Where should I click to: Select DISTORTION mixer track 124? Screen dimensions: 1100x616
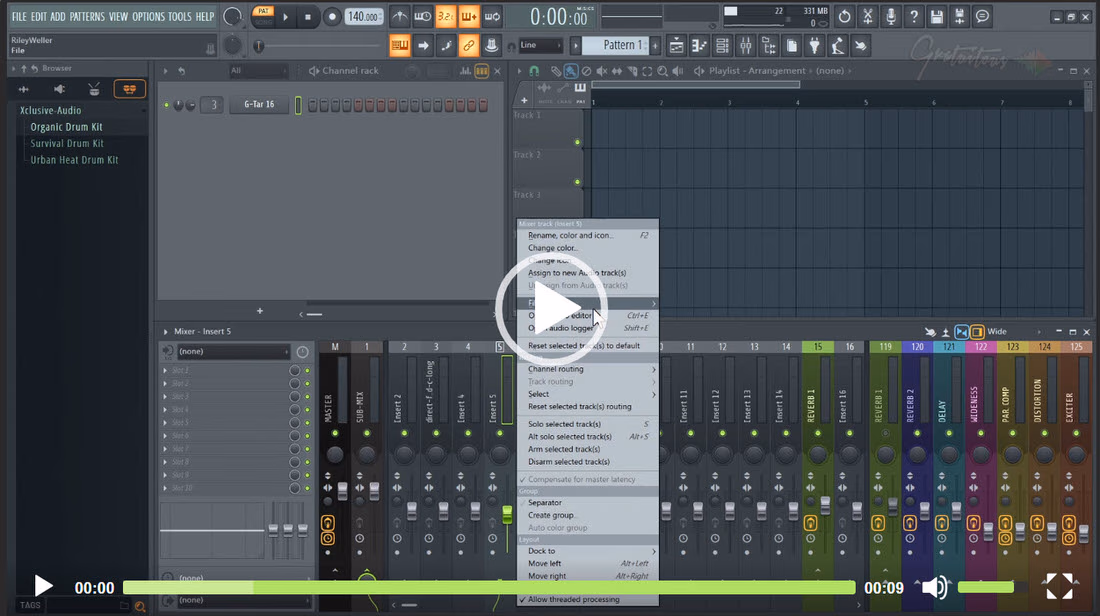tap(1044, 449)
